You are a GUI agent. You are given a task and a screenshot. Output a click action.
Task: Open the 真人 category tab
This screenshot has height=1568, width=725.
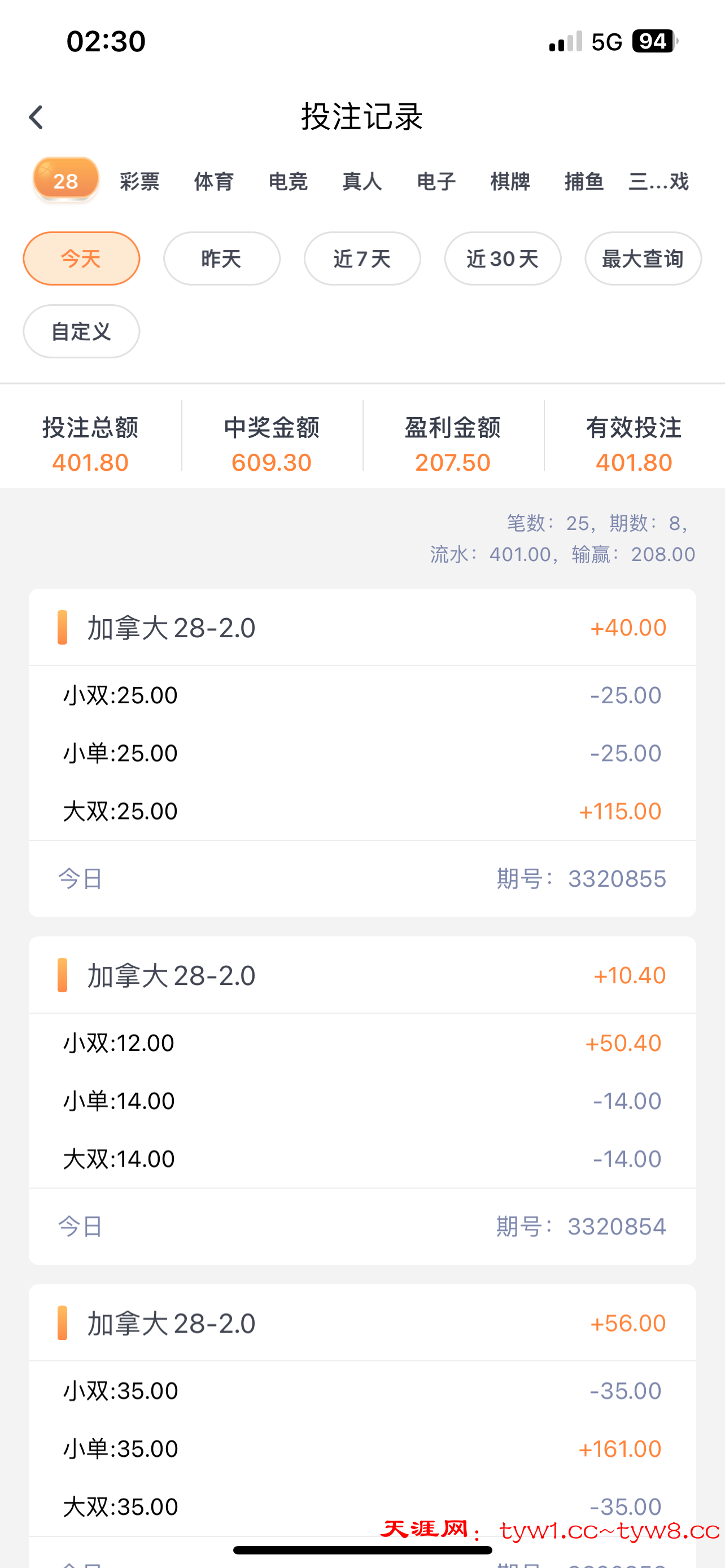pos(362,181)
